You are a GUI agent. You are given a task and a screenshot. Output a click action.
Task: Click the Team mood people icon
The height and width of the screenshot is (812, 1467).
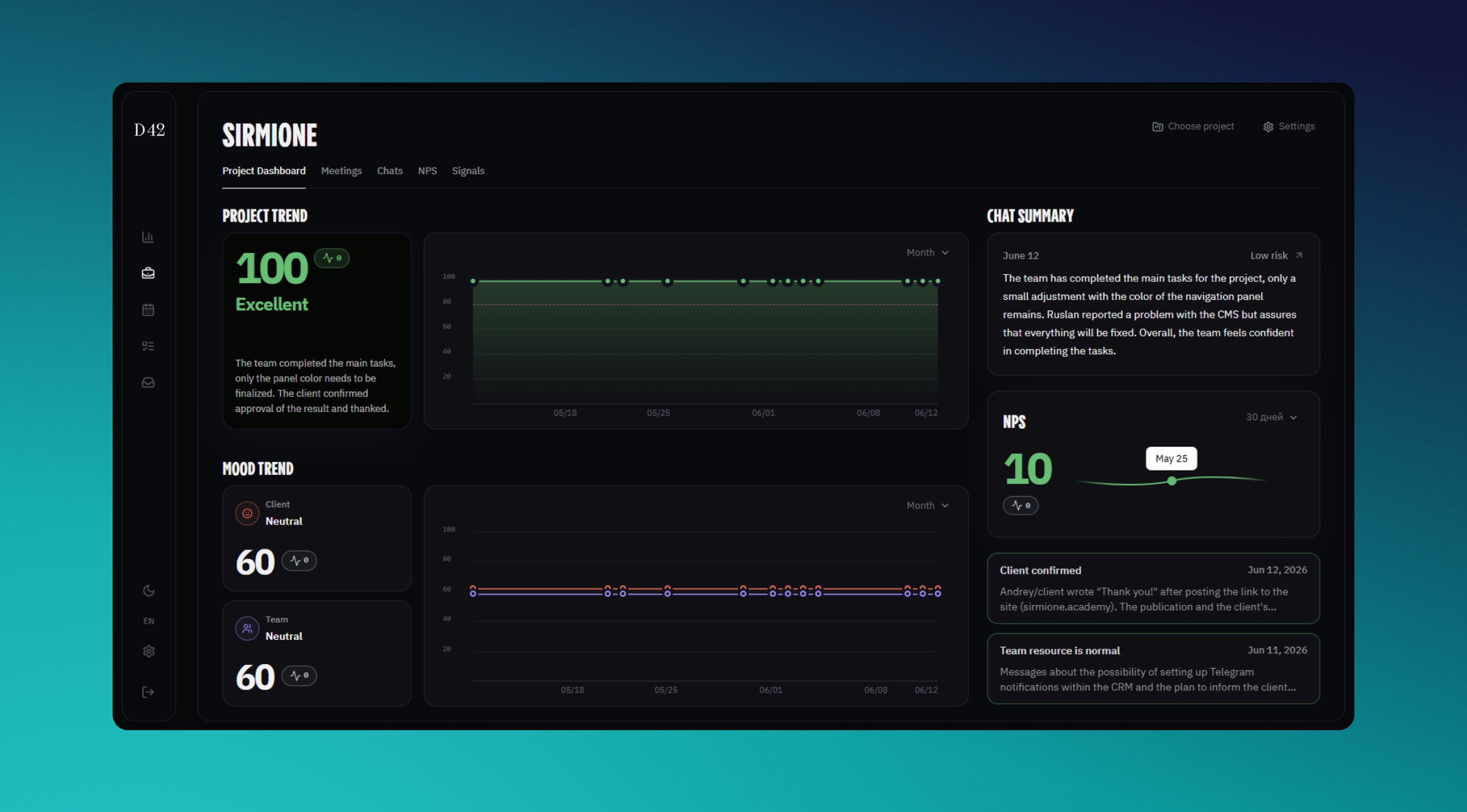pyautogui.click(x=247, y=628)
